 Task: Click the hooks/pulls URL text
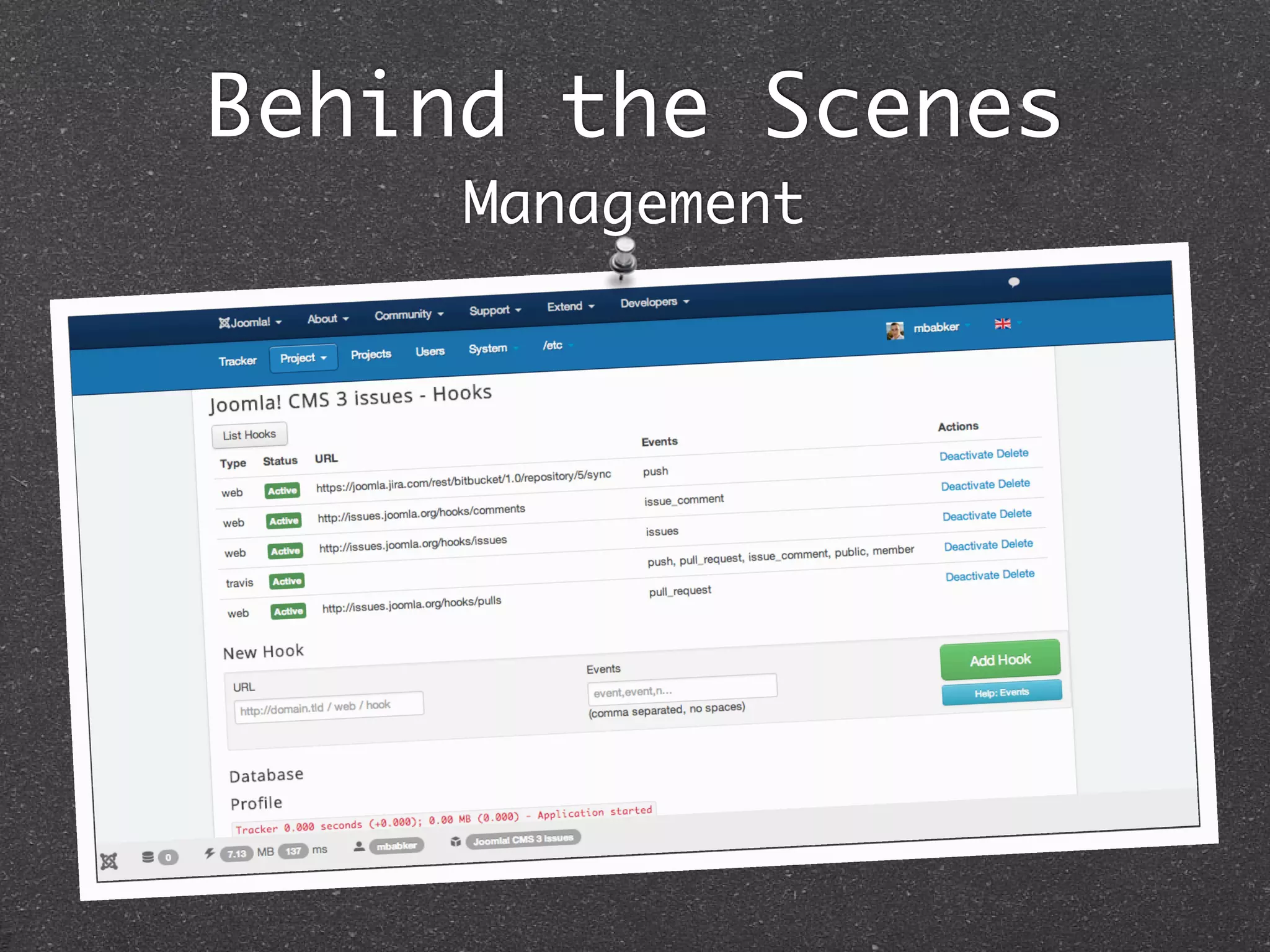coord(412,604)
